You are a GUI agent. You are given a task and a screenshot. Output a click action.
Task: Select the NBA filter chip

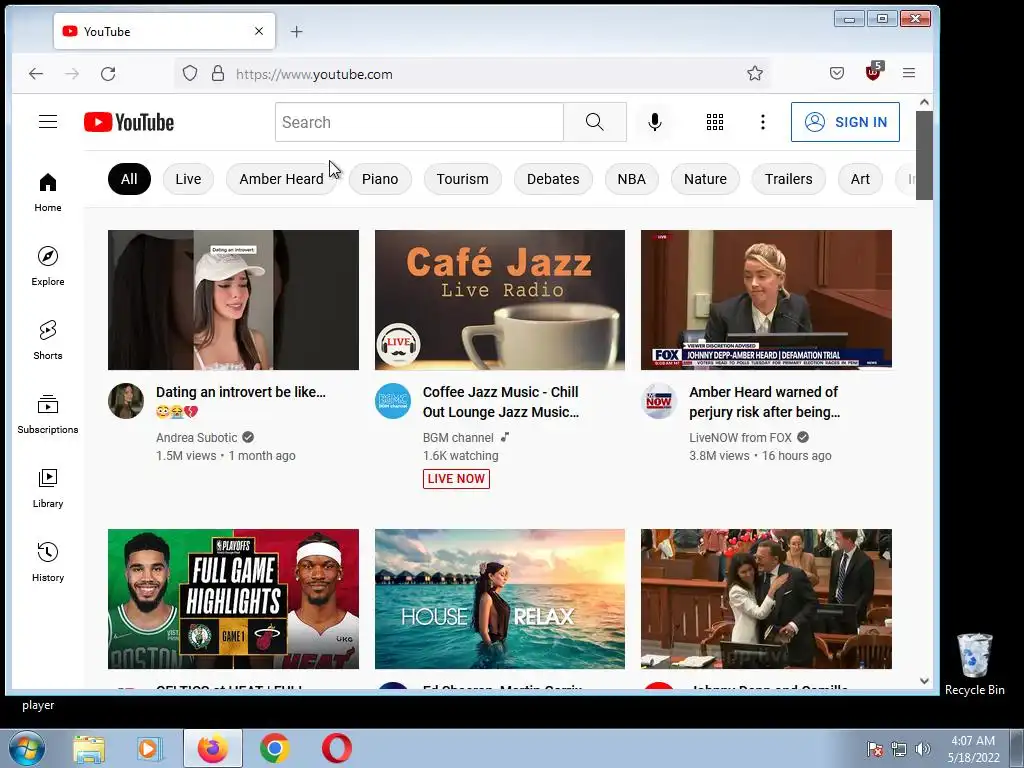[632, 179]
